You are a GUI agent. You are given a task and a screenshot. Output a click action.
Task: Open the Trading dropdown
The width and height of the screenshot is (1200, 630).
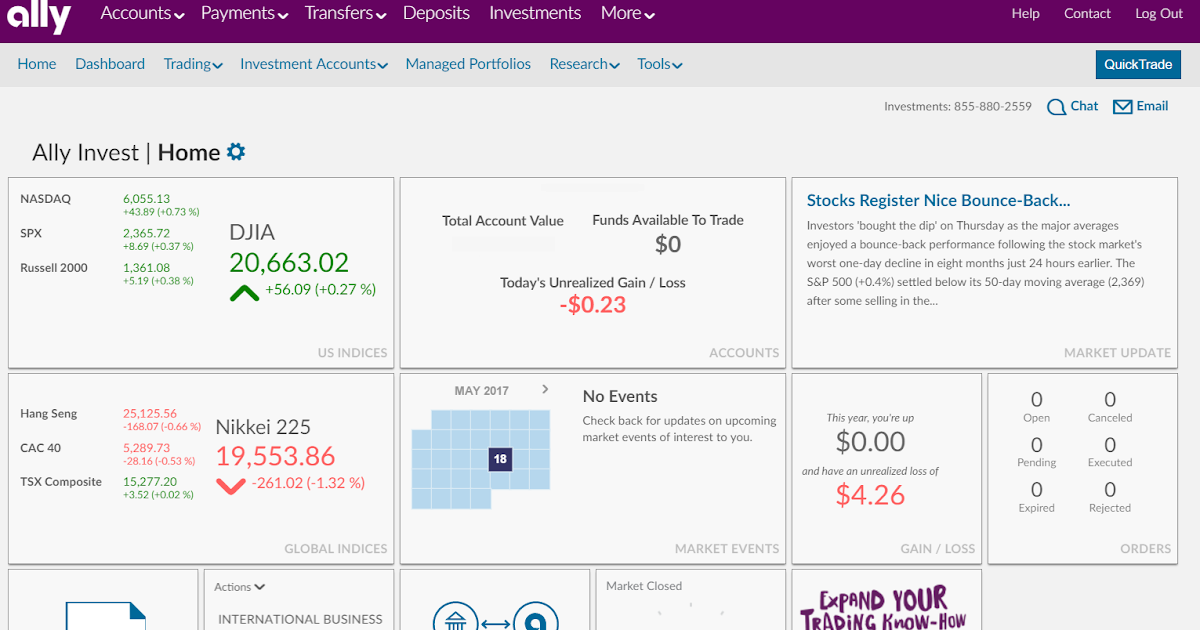pos(193,64)
